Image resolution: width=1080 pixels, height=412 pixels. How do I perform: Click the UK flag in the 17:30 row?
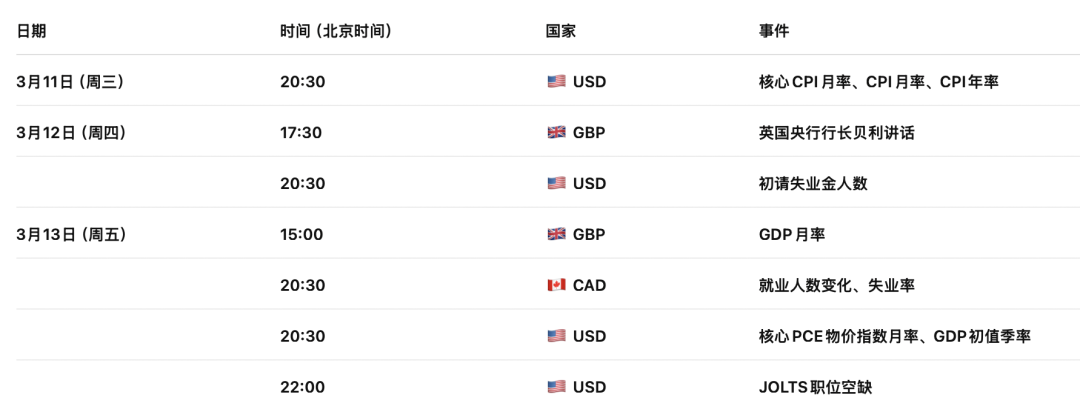click(x=556, y=133)
